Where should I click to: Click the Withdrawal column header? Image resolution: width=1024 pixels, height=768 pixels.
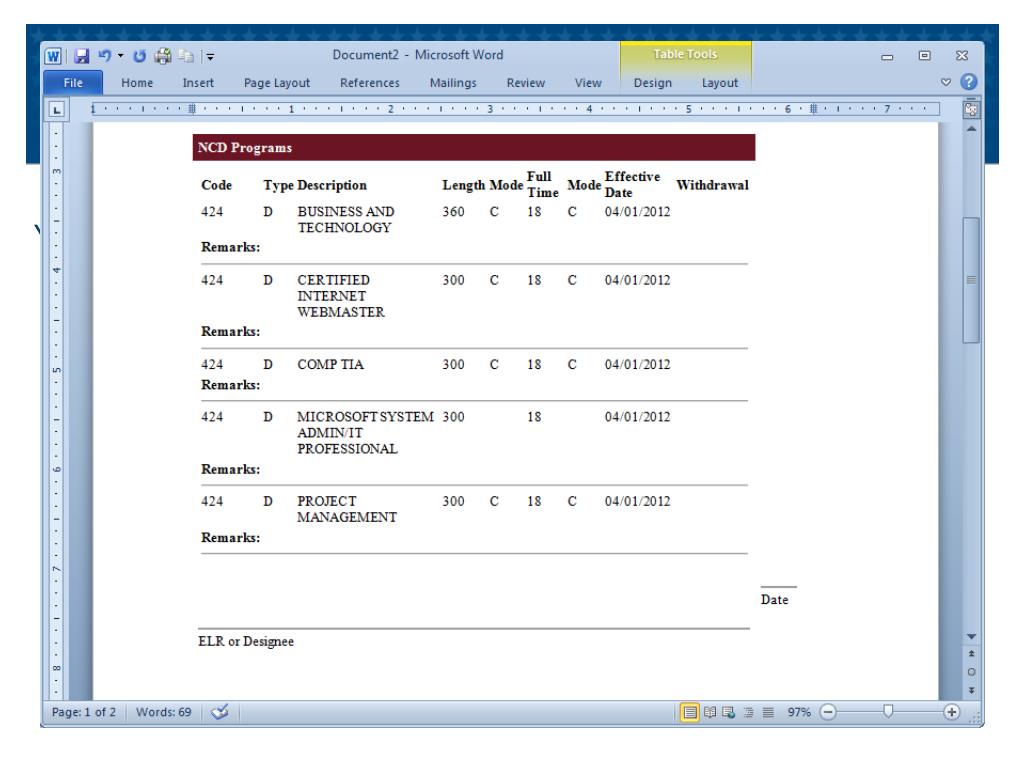(712, 185)
